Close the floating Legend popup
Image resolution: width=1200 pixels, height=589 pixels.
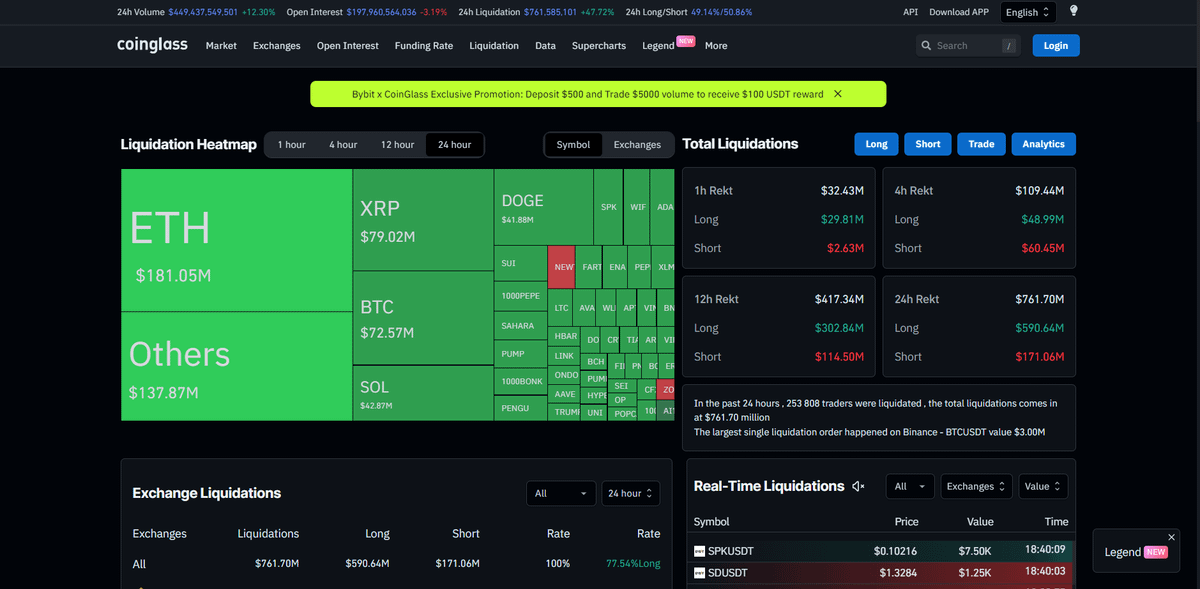[x=1172, y=537]
